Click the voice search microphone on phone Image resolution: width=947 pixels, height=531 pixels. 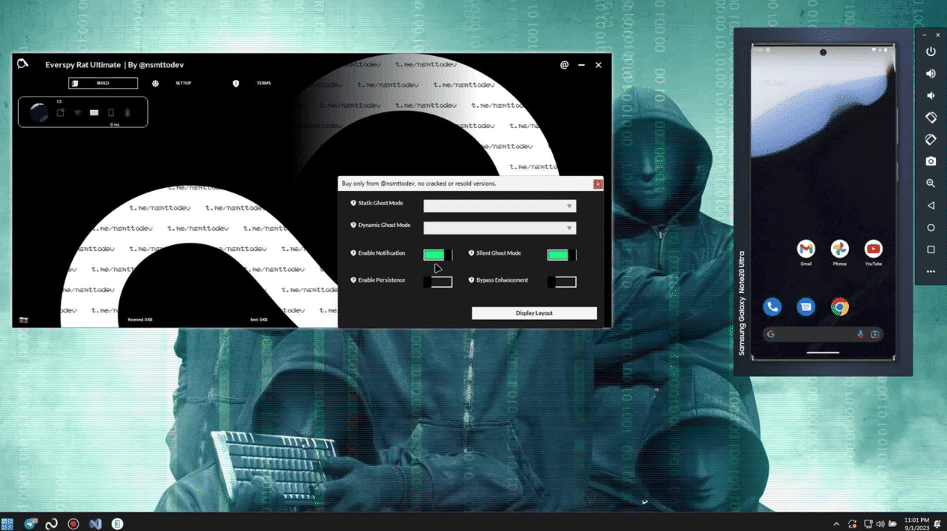(860, 334)
